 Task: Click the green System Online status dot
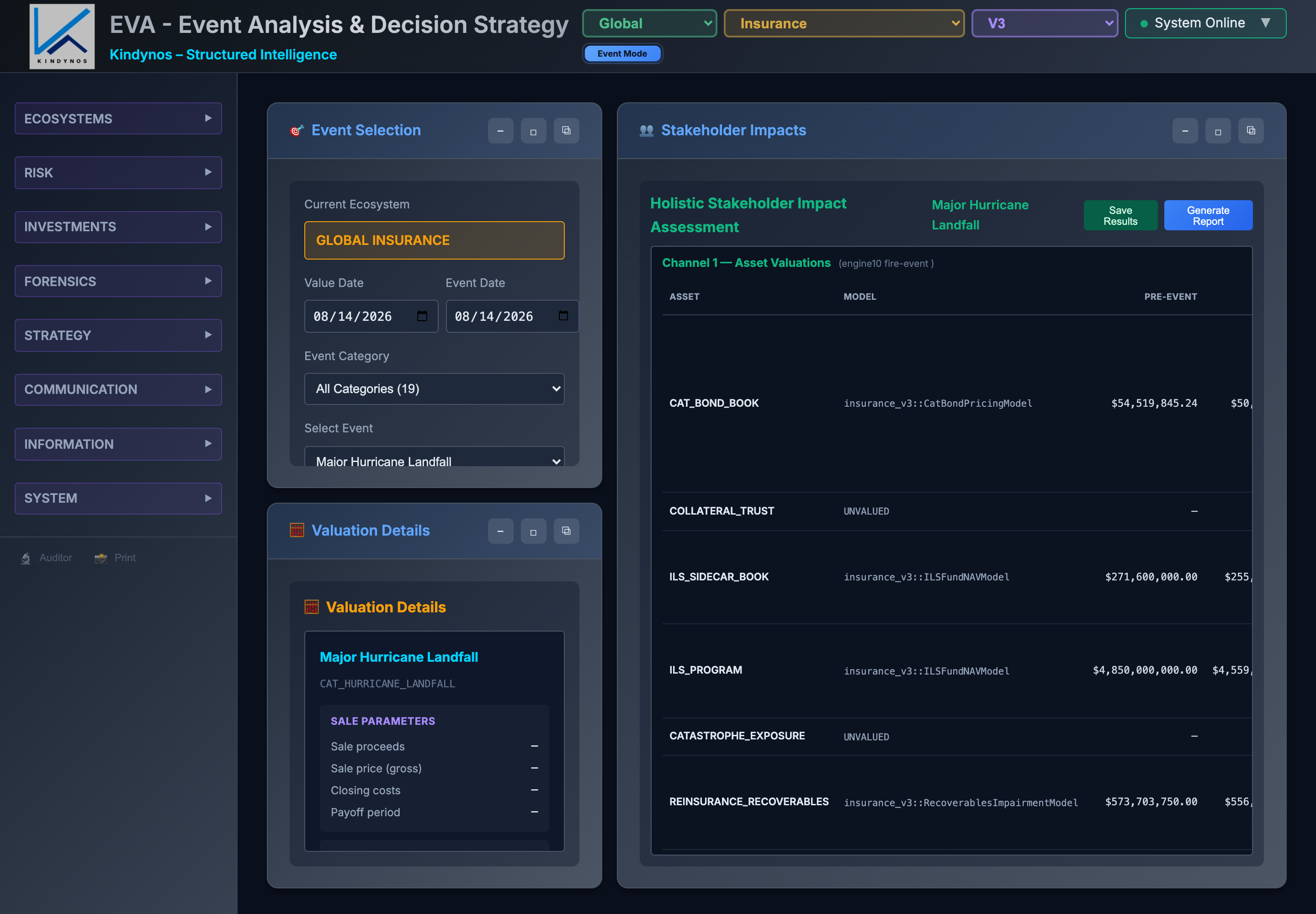click(1144, 24)
